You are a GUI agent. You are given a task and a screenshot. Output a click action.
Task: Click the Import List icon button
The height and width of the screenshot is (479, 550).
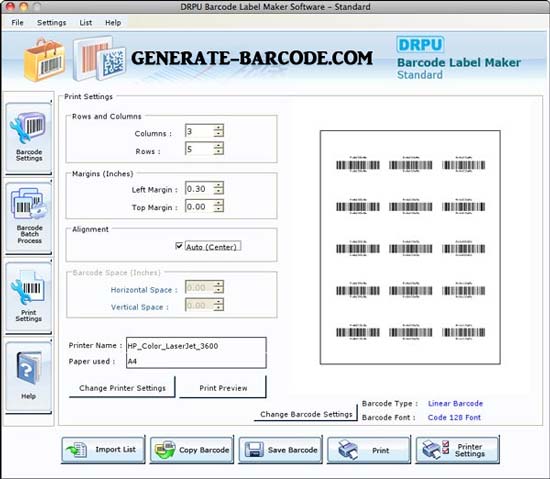(x=103, y=449)
